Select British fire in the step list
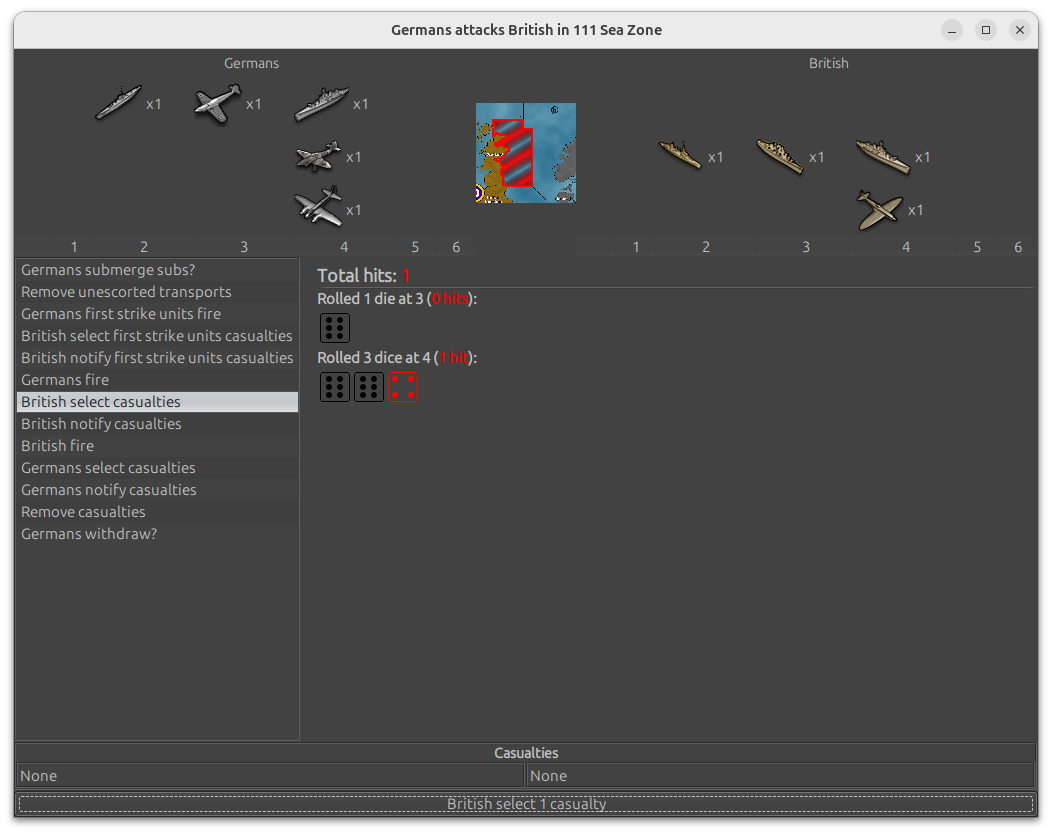 pyautogui.click(x=58, y=446)
